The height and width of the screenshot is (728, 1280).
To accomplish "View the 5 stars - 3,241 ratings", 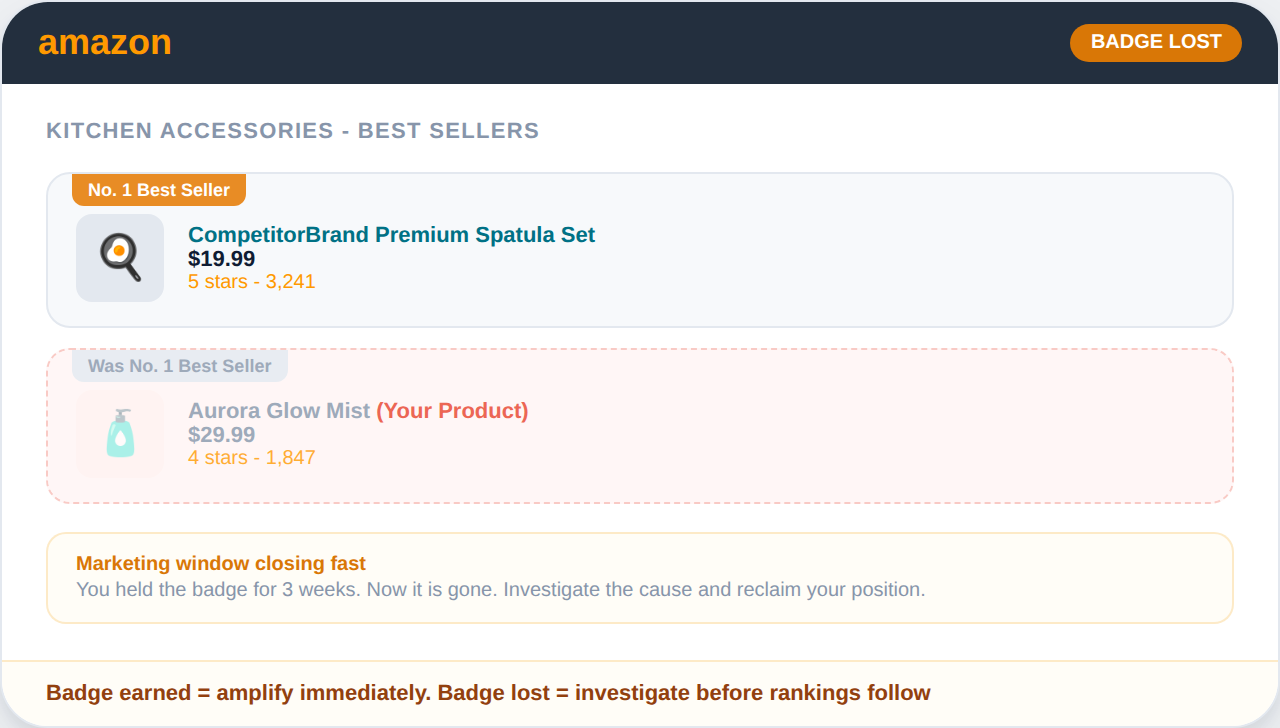I will pos(251,282).
